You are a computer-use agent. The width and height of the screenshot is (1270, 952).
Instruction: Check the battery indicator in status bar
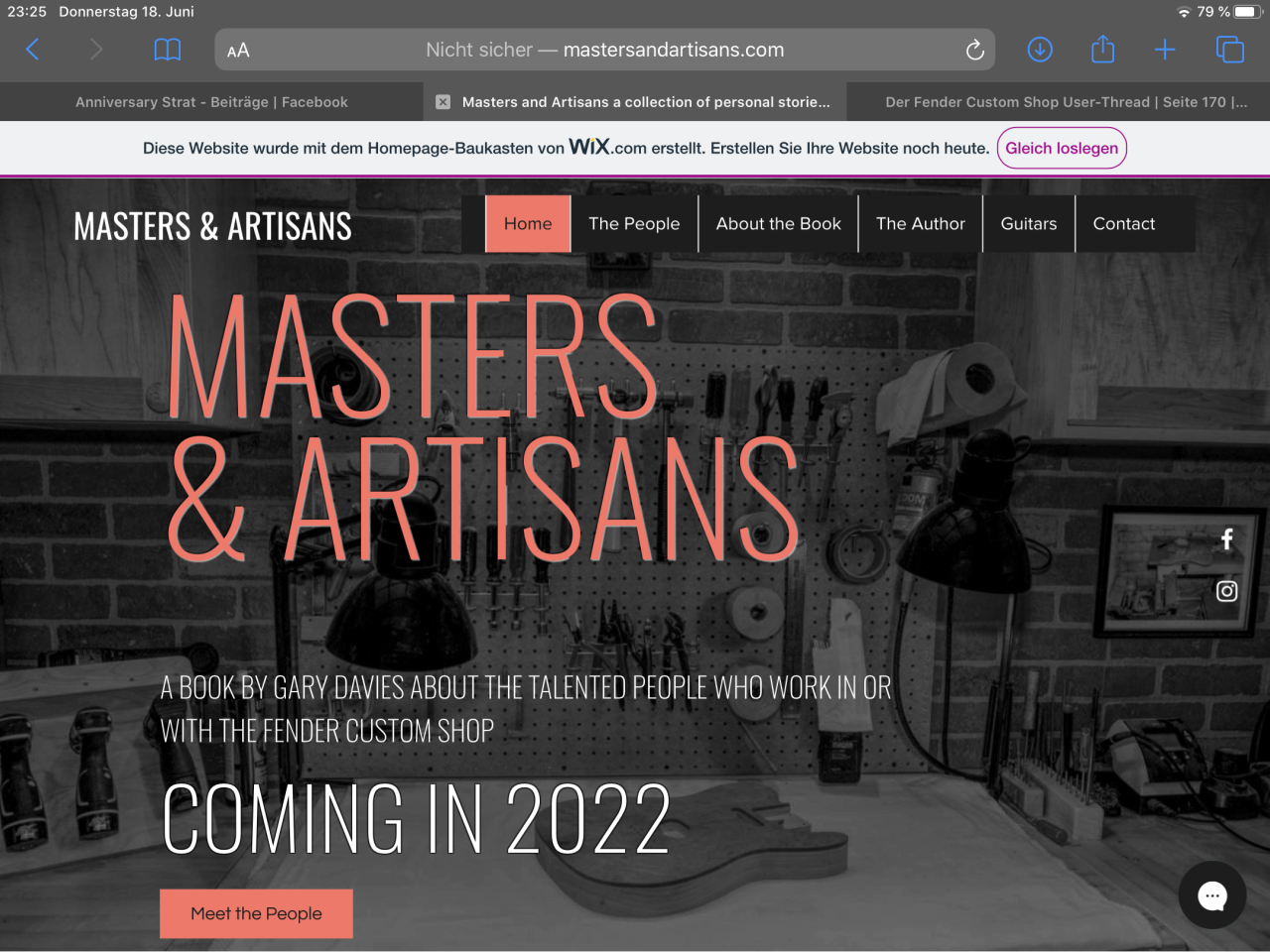(x=1246, y=12)
